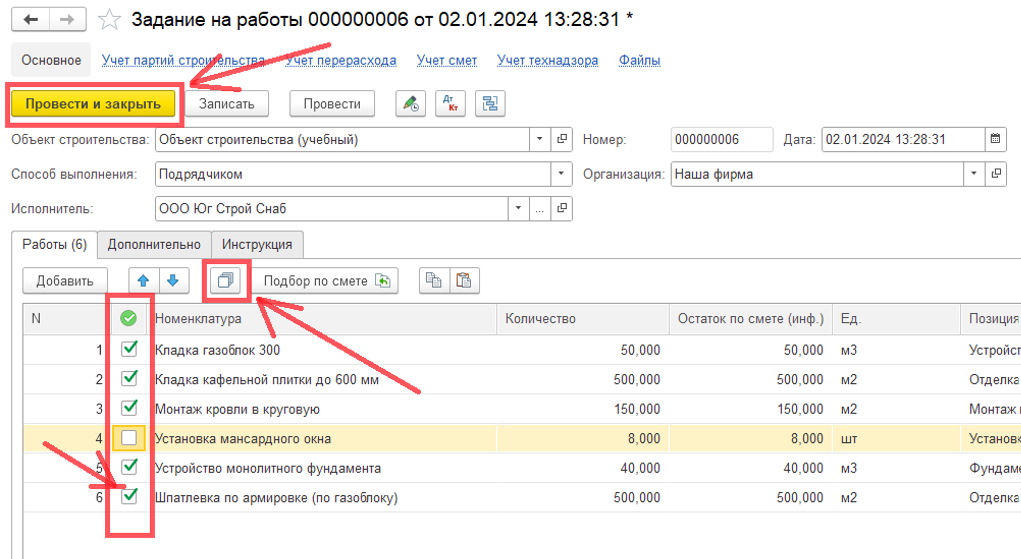Click the toggle-all checkmarks icon button
This screenshot has width=1021, height=559.
[225, 281]
